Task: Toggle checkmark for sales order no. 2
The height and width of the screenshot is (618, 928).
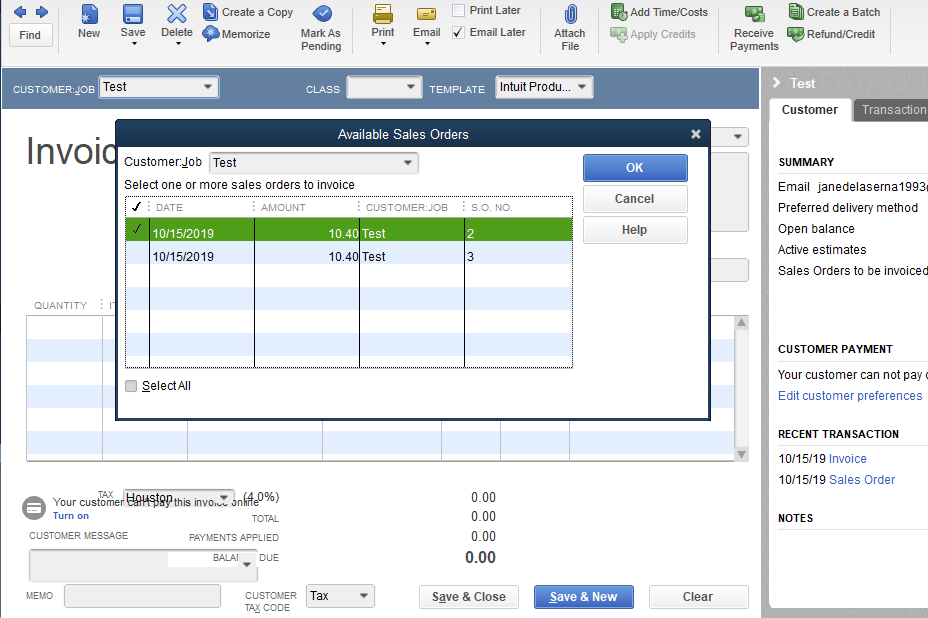Action: click(137, 230)
